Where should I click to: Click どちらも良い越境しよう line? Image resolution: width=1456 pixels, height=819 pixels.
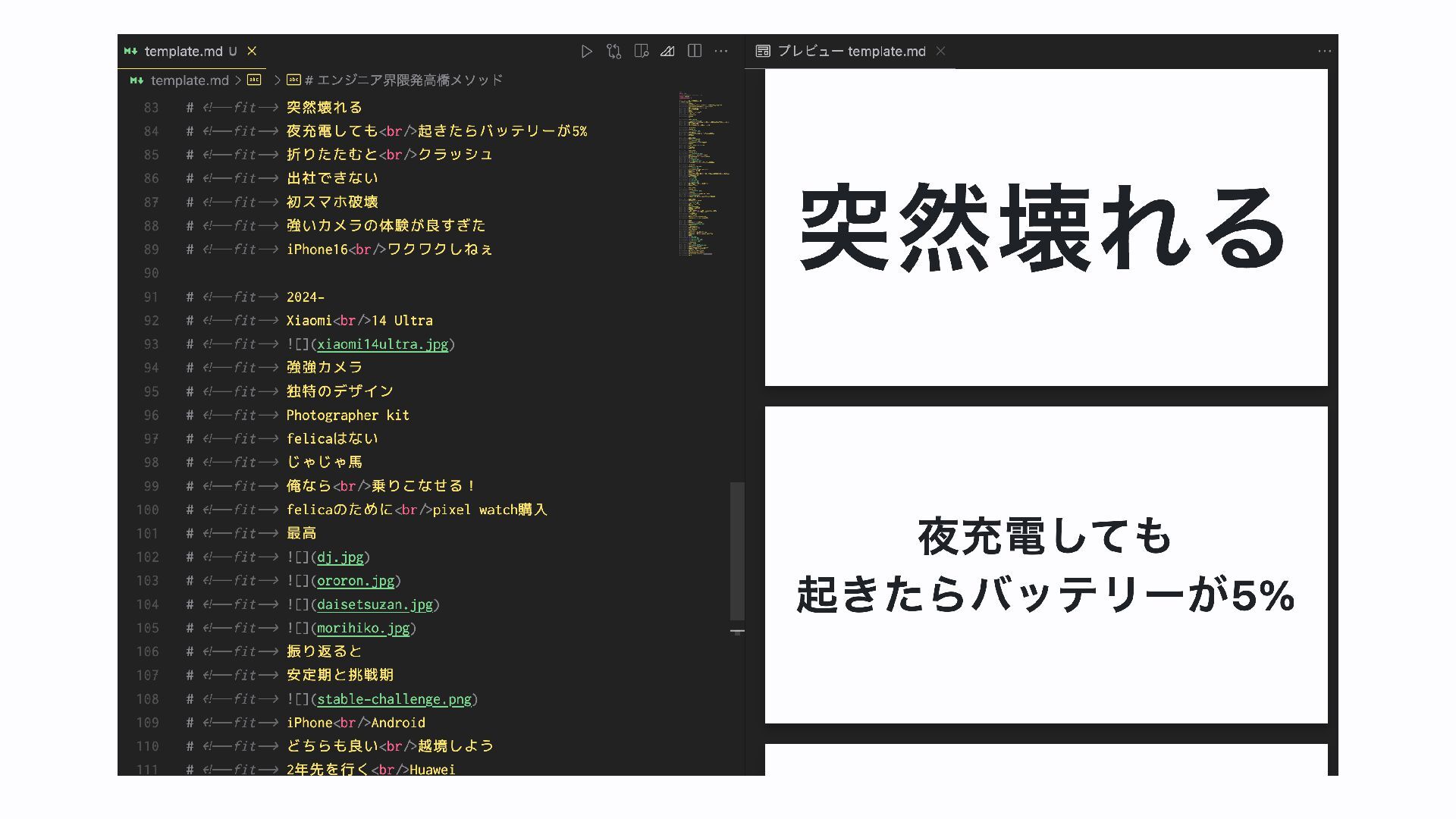(x=390, y=746)
